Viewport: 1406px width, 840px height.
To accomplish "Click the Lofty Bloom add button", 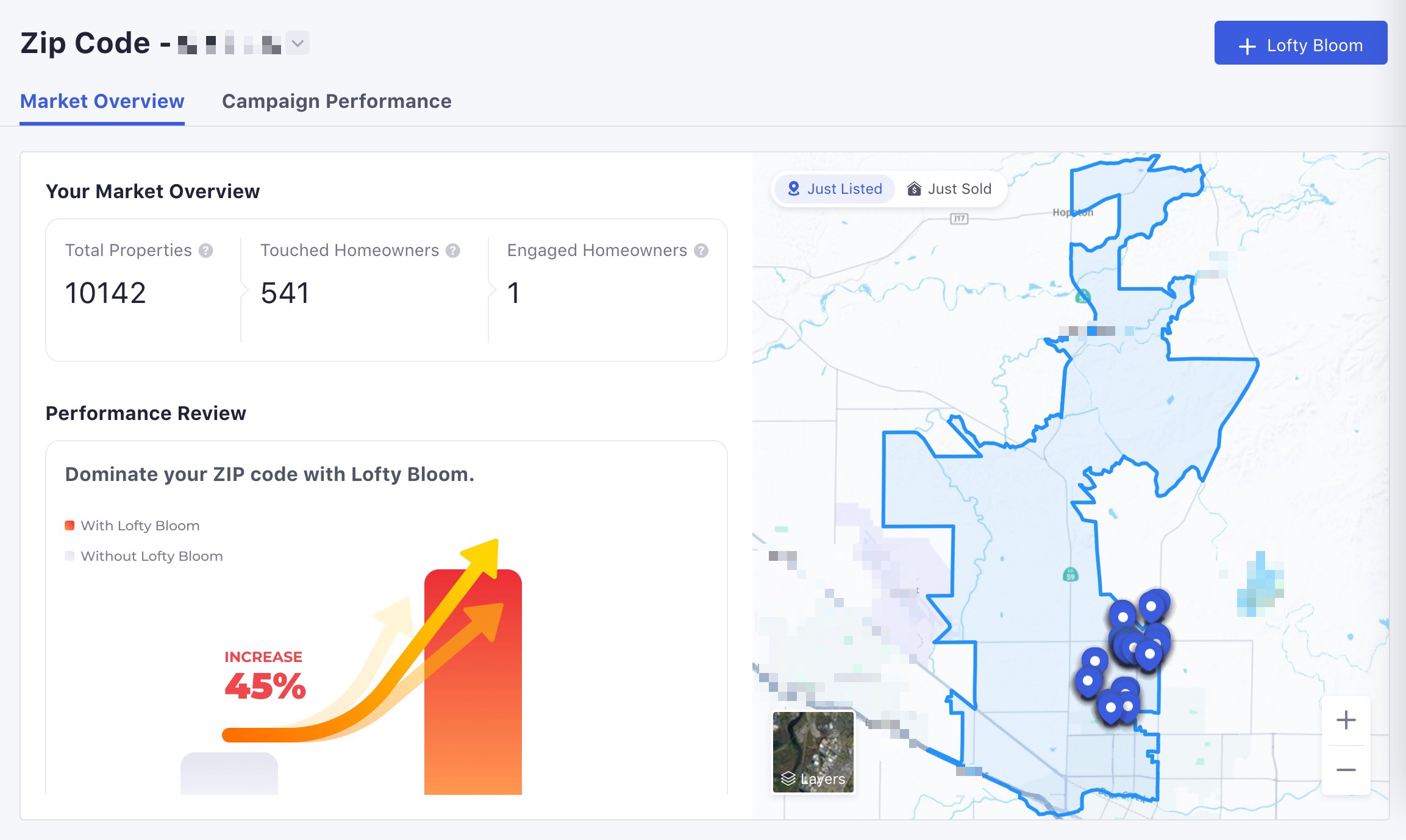I will [x=1300, y=43].
